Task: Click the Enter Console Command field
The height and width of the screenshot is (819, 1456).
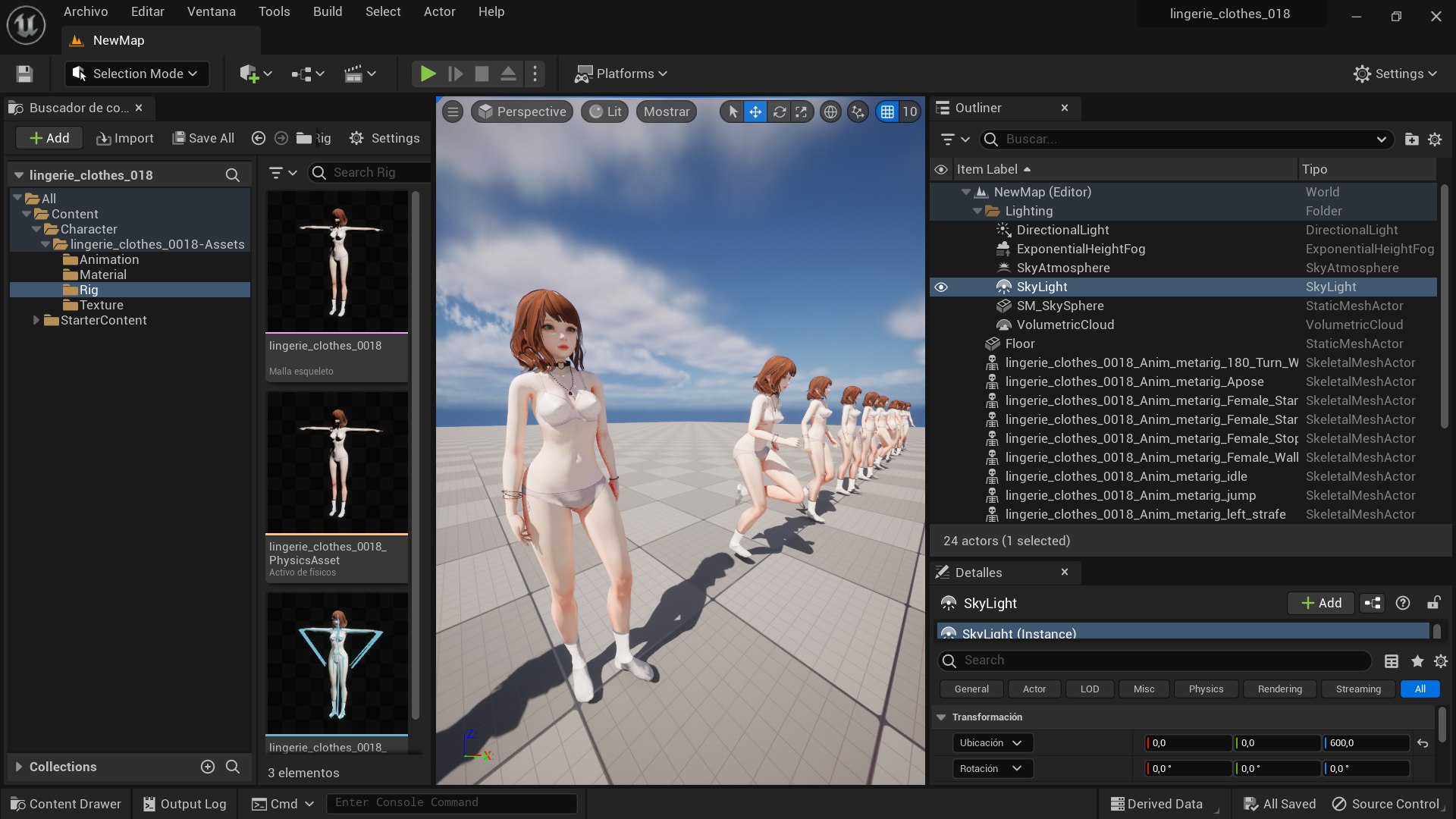Action: pos(451,803)
